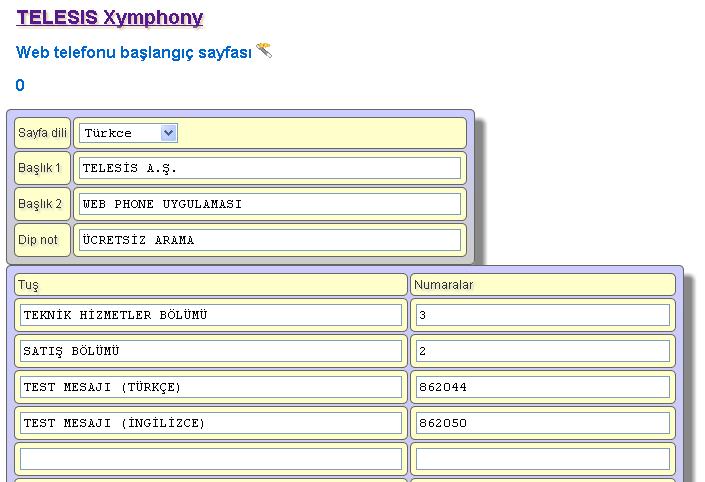Select the number field containing 3
Viewport: 705px width, 482px height.
point(542,315)
